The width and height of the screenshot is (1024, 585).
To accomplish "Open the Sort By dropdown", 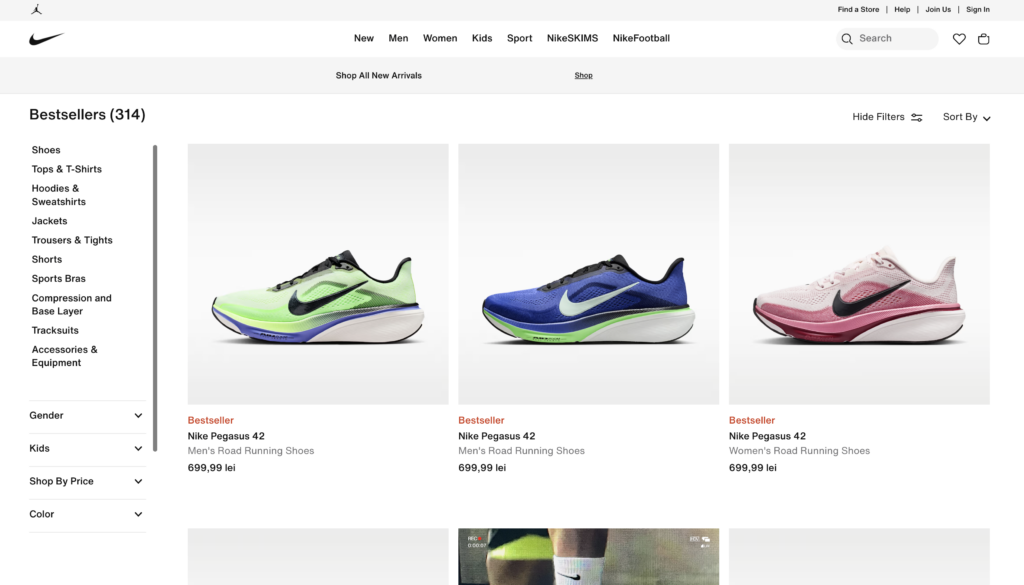I will 967,117.
